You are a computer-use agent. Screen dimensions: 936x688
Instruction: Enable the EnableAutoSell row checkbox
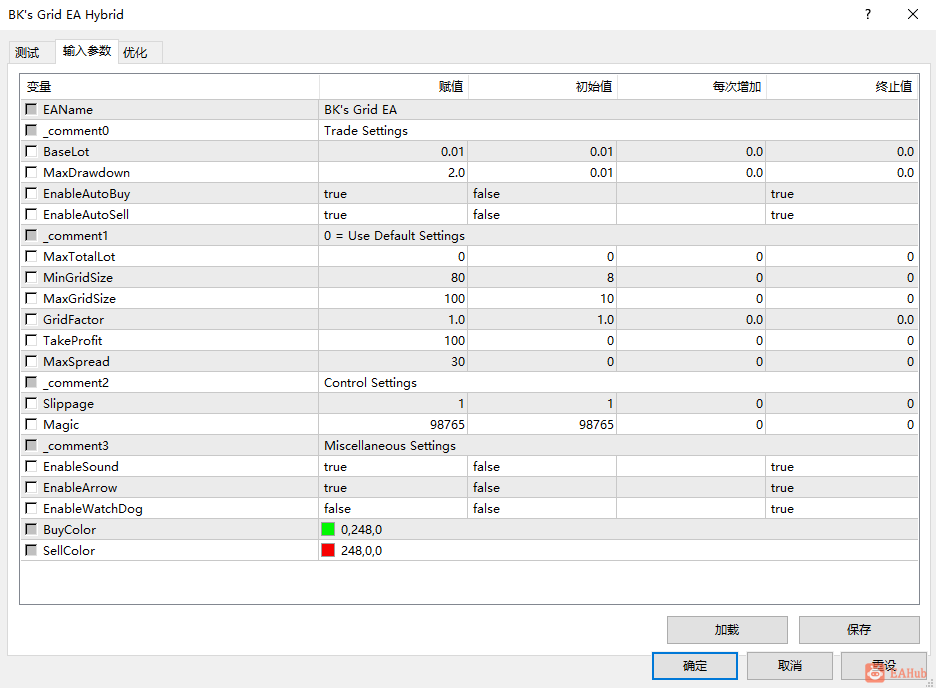click(31, 214)
